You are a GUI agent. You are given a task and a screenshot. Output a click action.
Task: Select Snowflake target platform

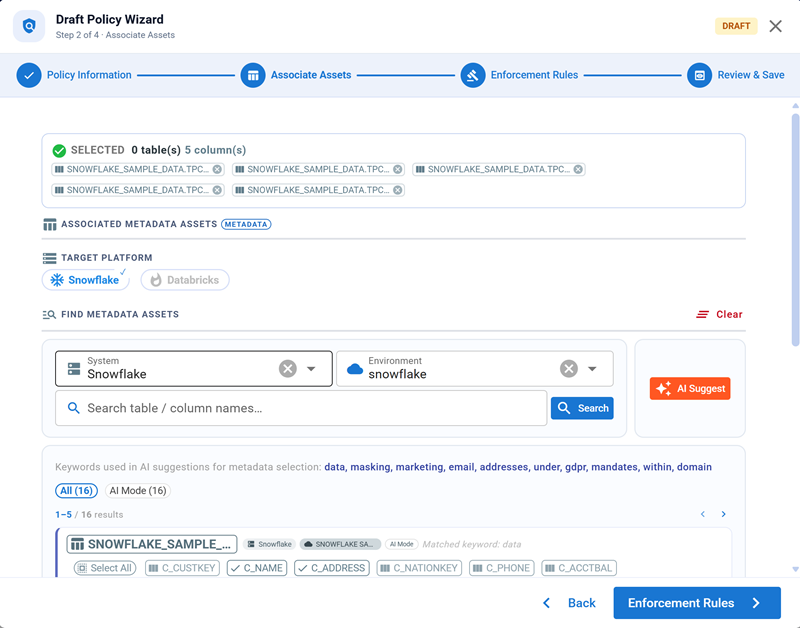pos(85,280)
